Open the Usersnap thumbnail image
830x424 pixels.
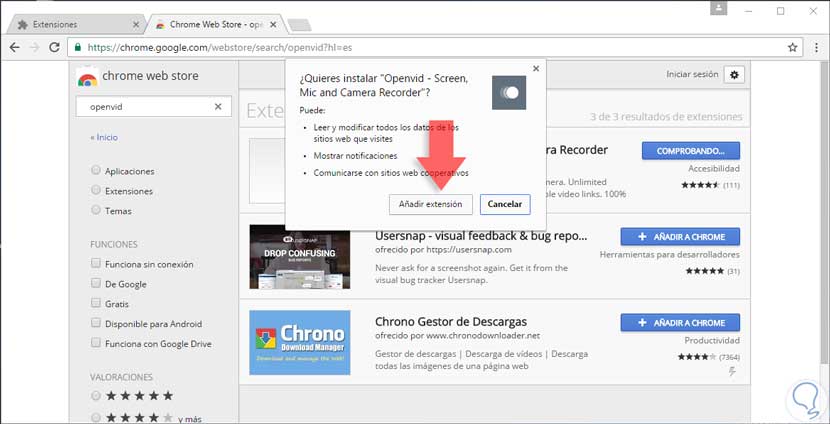pyautogui.click(x=300, y=257)
